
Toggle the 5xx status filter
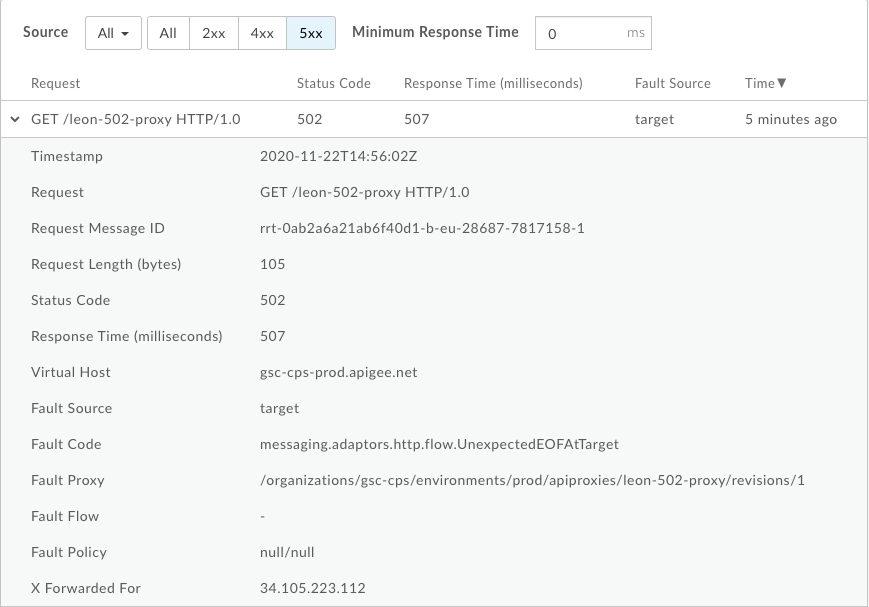coord(311,33)
